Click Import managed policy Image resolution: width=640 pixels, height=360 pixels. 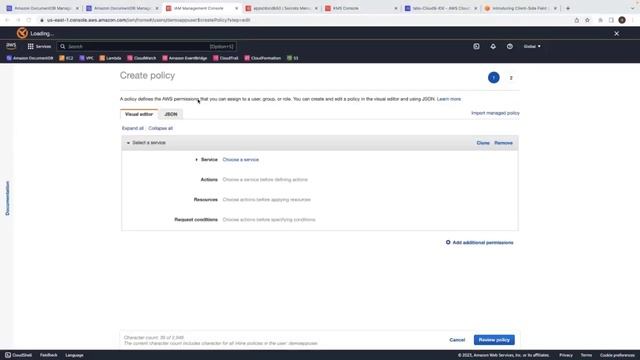(x=495, y=113)
